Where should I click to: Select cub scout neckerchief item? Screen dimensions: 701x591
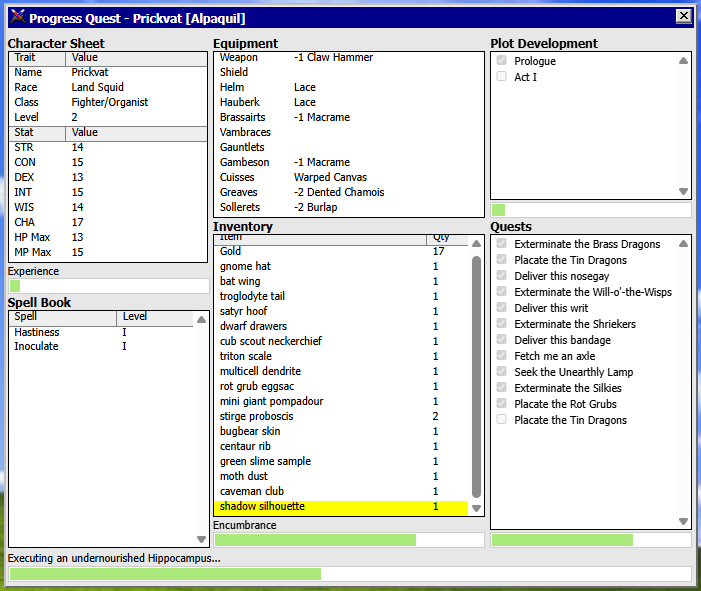click(x=342, y=342)
